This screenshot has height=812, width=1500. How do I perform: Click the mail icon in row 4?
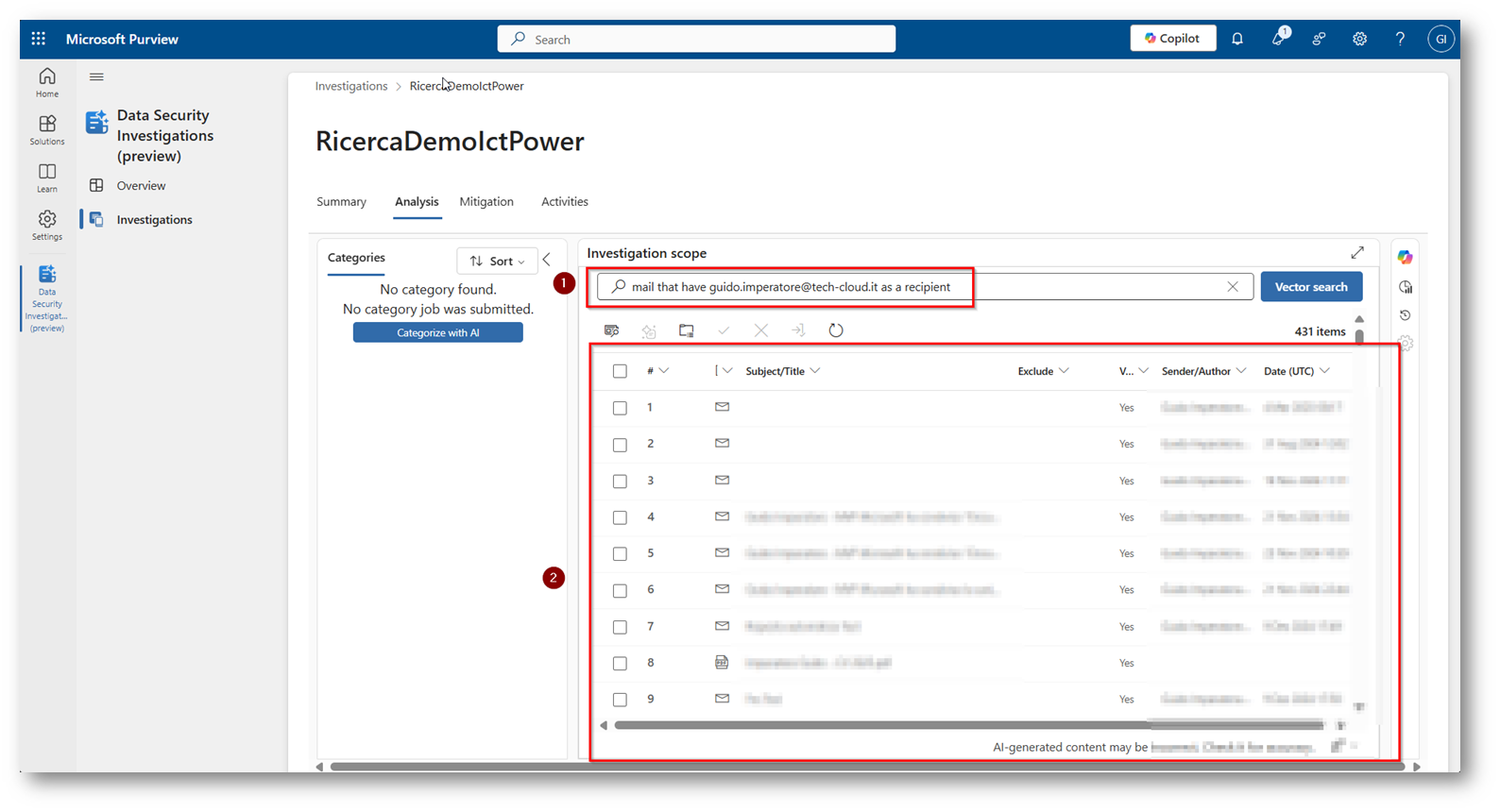point(722,516)
